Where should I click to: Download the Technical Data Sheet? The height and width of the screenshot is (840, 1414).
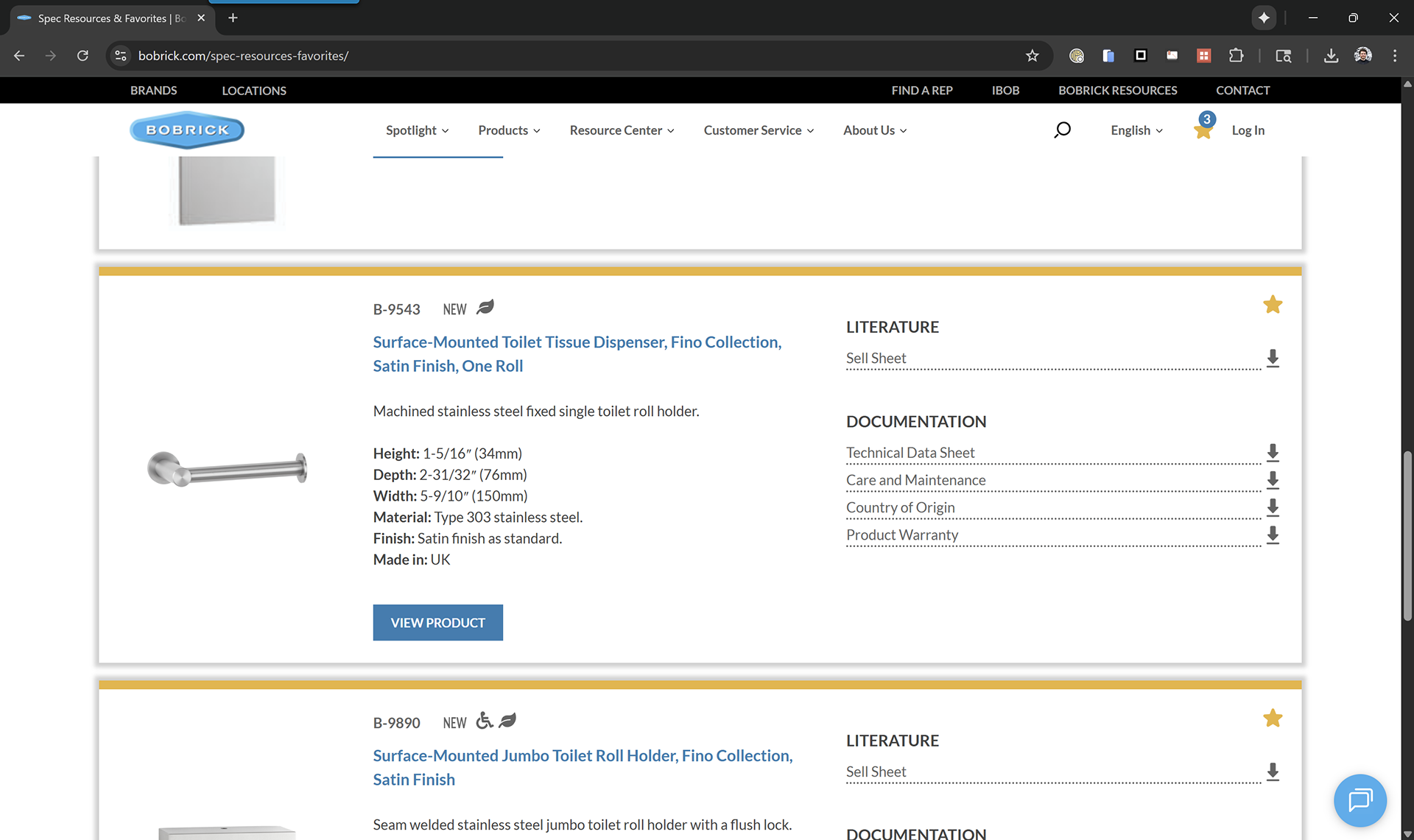[x=1272, y=453]
